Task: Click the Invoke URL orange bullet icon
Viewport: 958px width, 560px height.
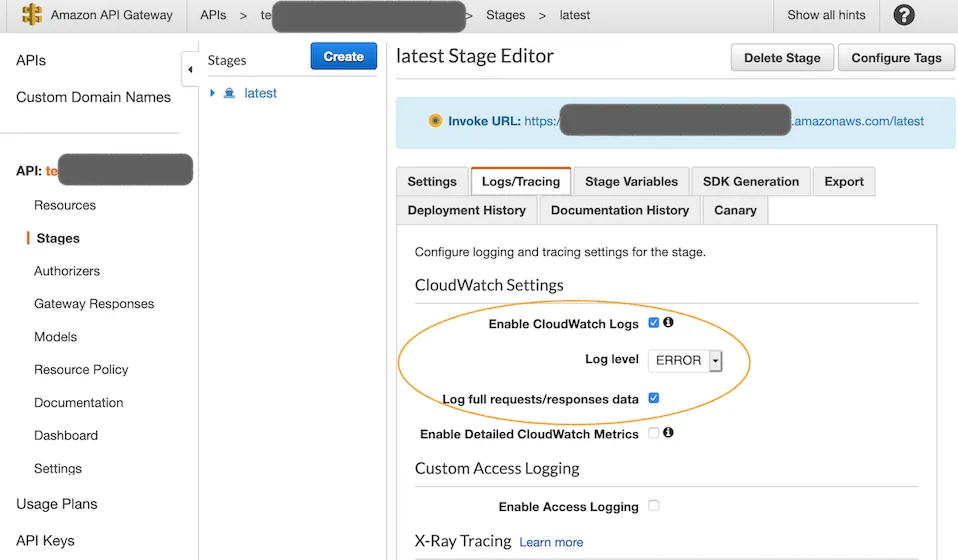Action: click(435, 120)
